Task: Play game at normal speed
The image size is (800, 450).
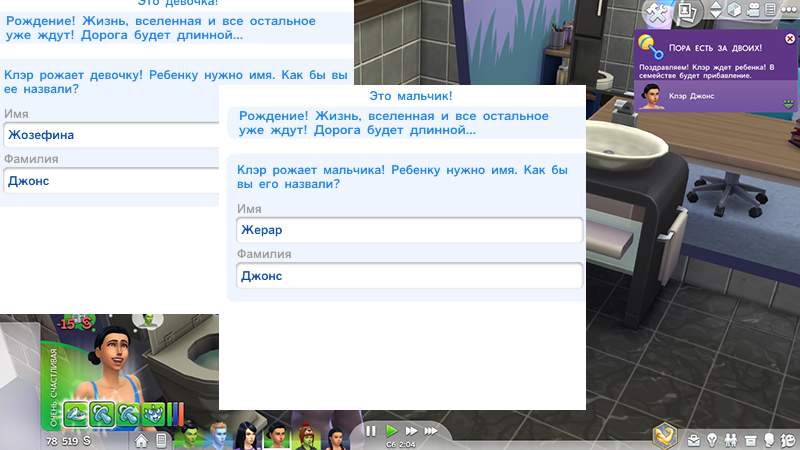Action: point(391,431)
